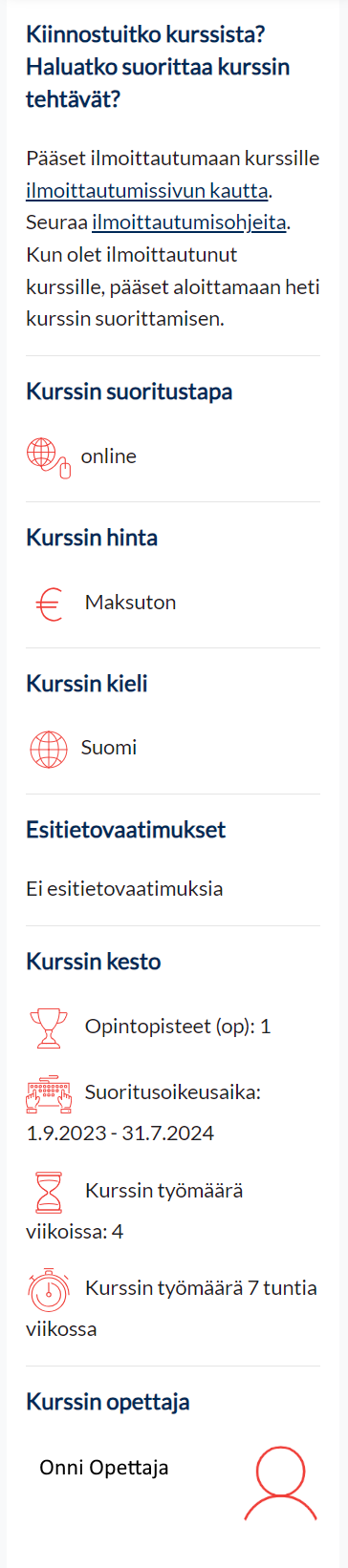This screenshot has height=1568, width=348.
Task: Click the Kurssin suoritustapa heading
Action: point(129,392)
